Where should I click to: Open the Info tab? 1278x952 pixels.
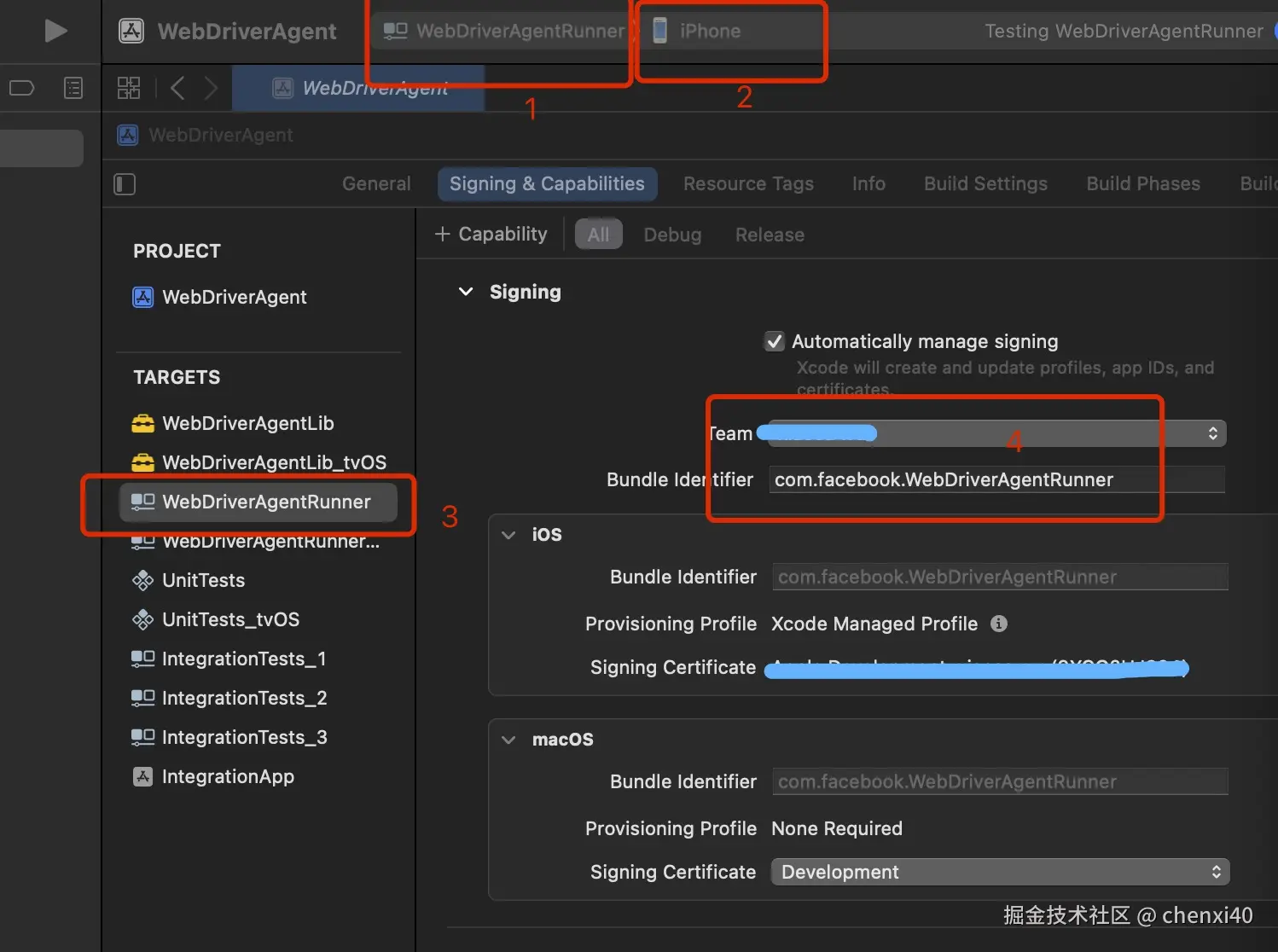(868, 183)
